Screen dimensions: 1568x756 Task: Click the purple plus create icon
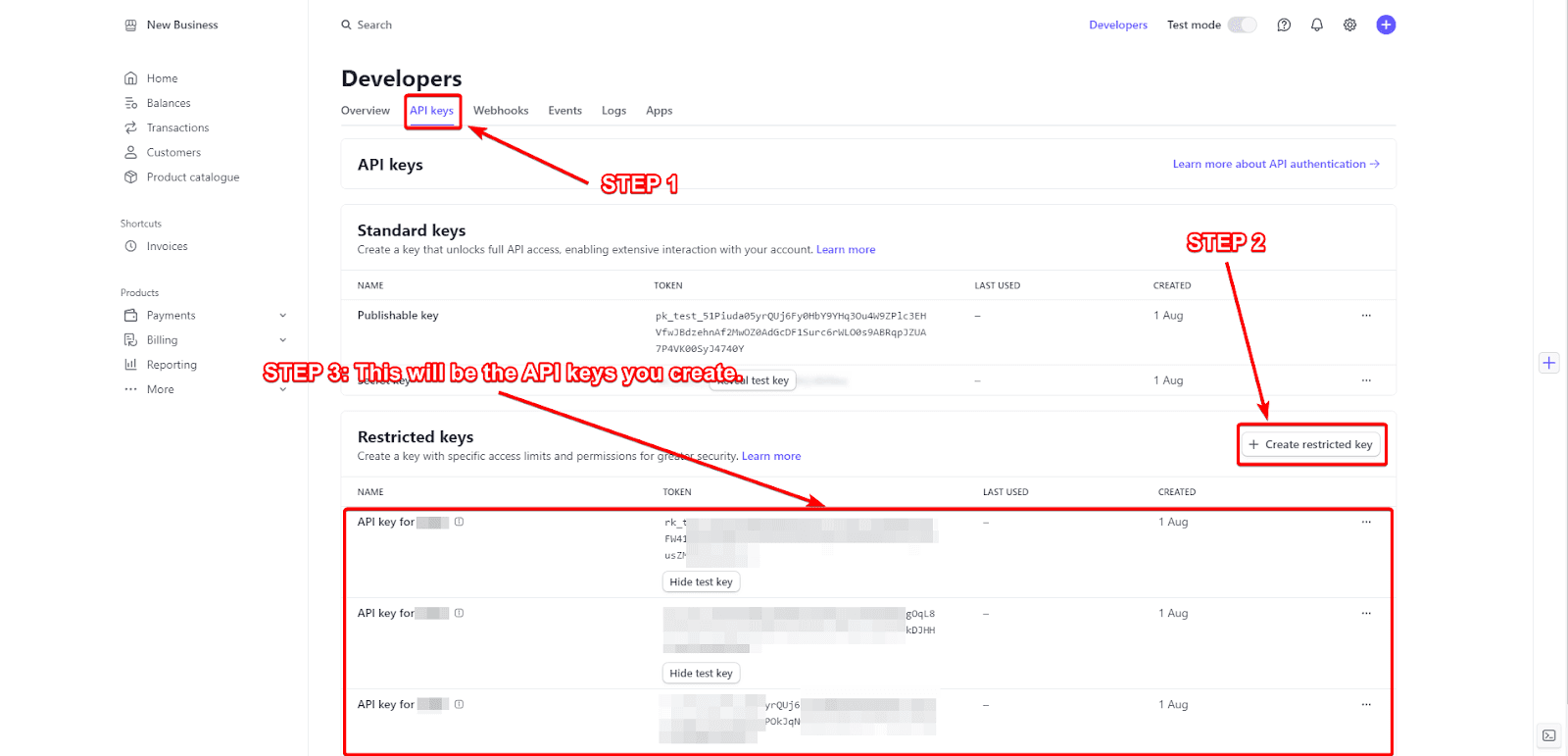click(1386, 25)
